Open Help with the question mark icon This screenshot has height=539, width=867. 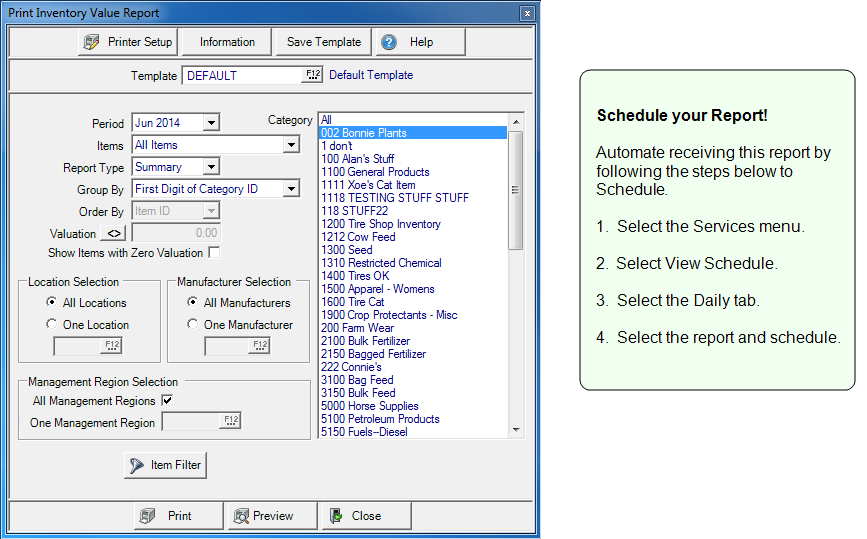coord(418,42)
